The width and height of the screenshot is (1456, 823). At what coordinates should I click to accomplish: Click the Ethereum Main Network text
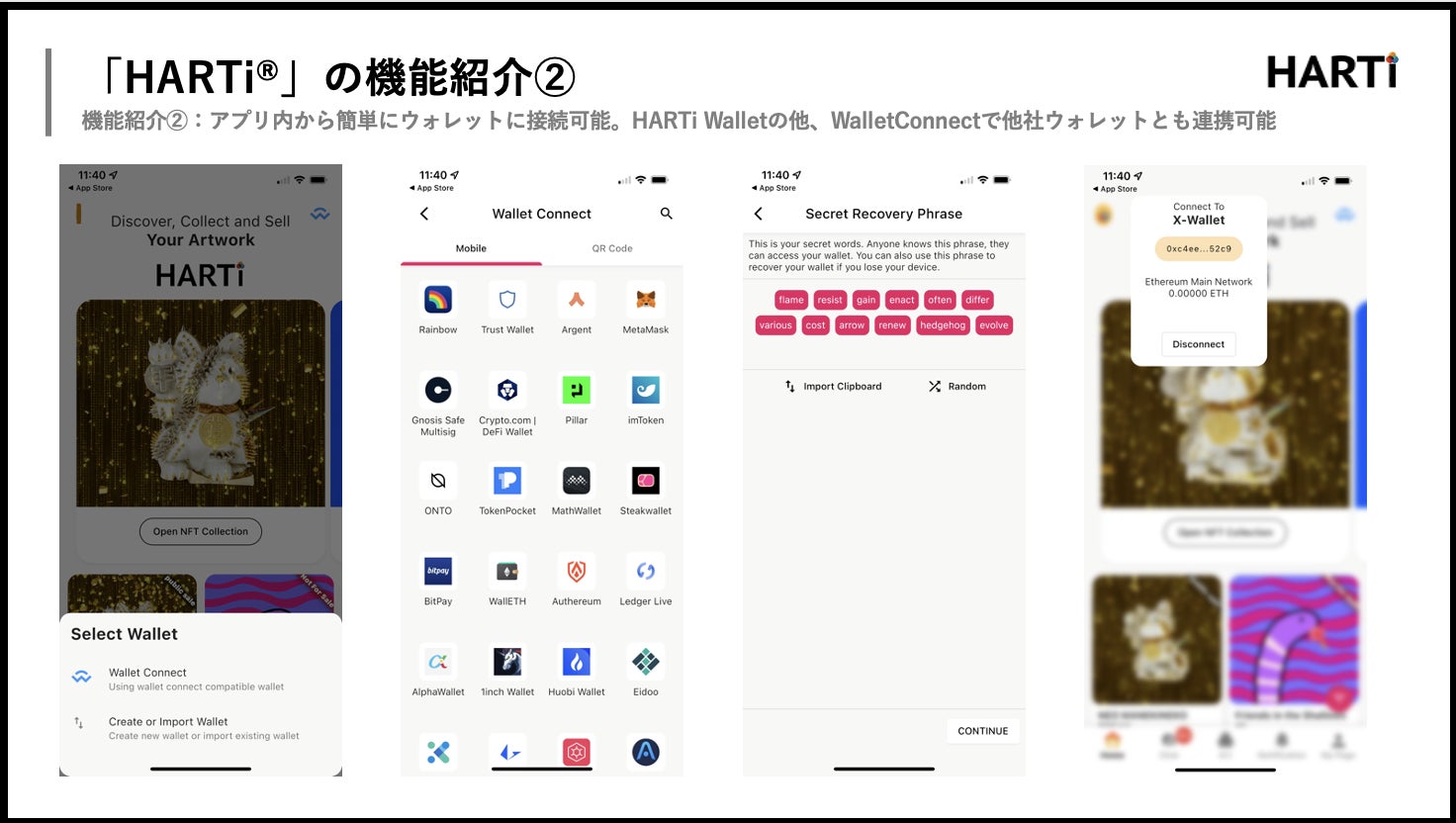[1199, 282]
